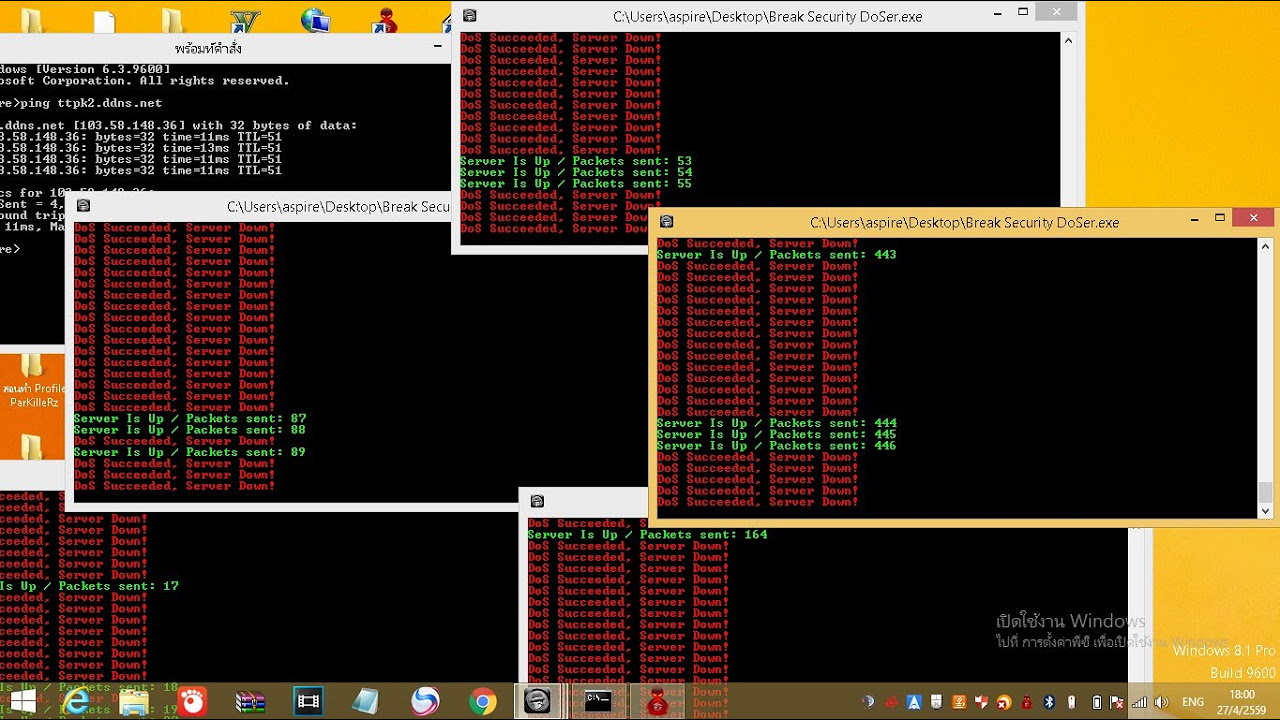The width and height of the screenshot is (1280, 720).
Task: Minimize the Thai-titled Command Prompt window
Action: (438, 46)
